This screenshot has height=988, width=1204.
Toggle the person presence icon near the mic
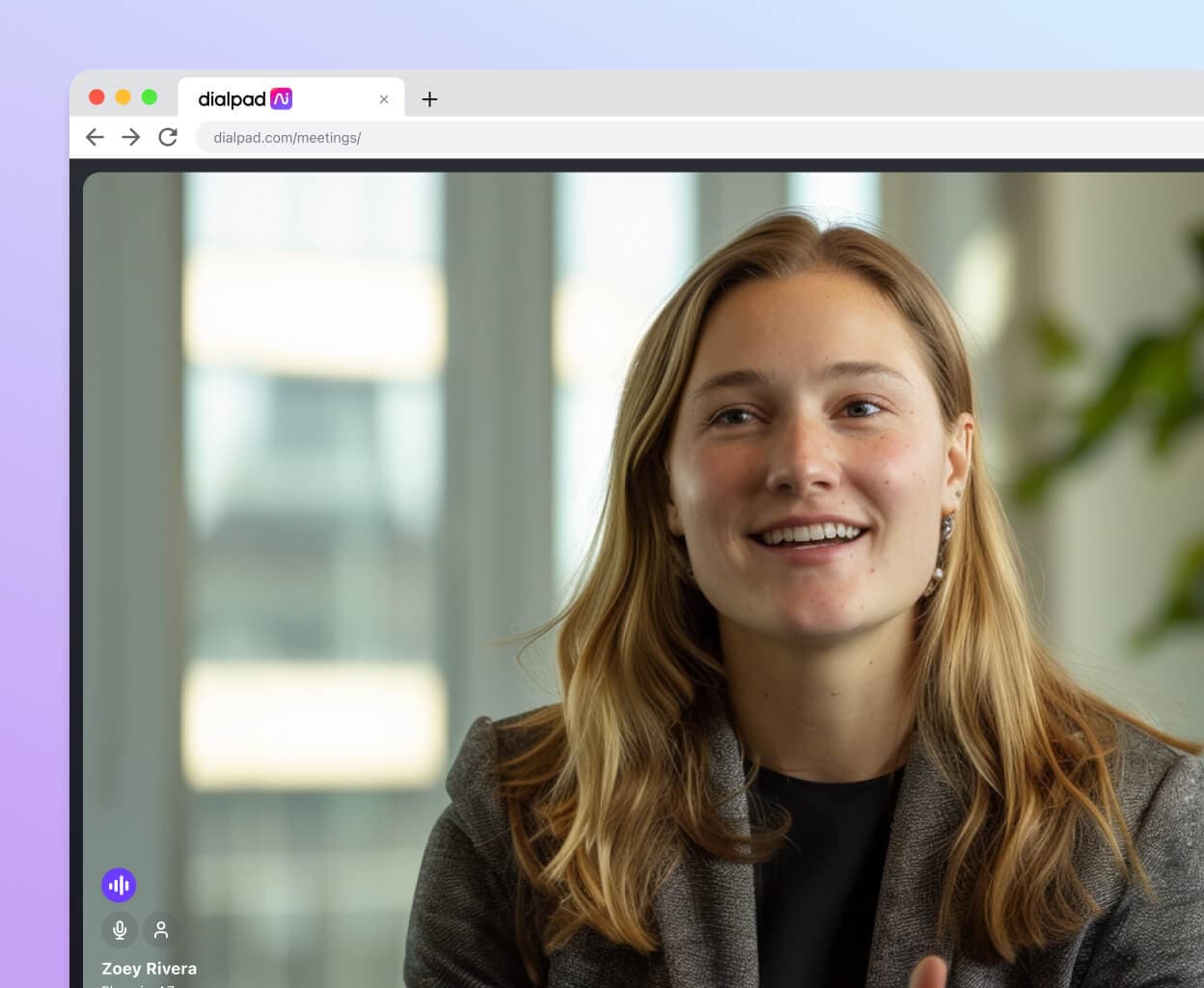point(160,929)
